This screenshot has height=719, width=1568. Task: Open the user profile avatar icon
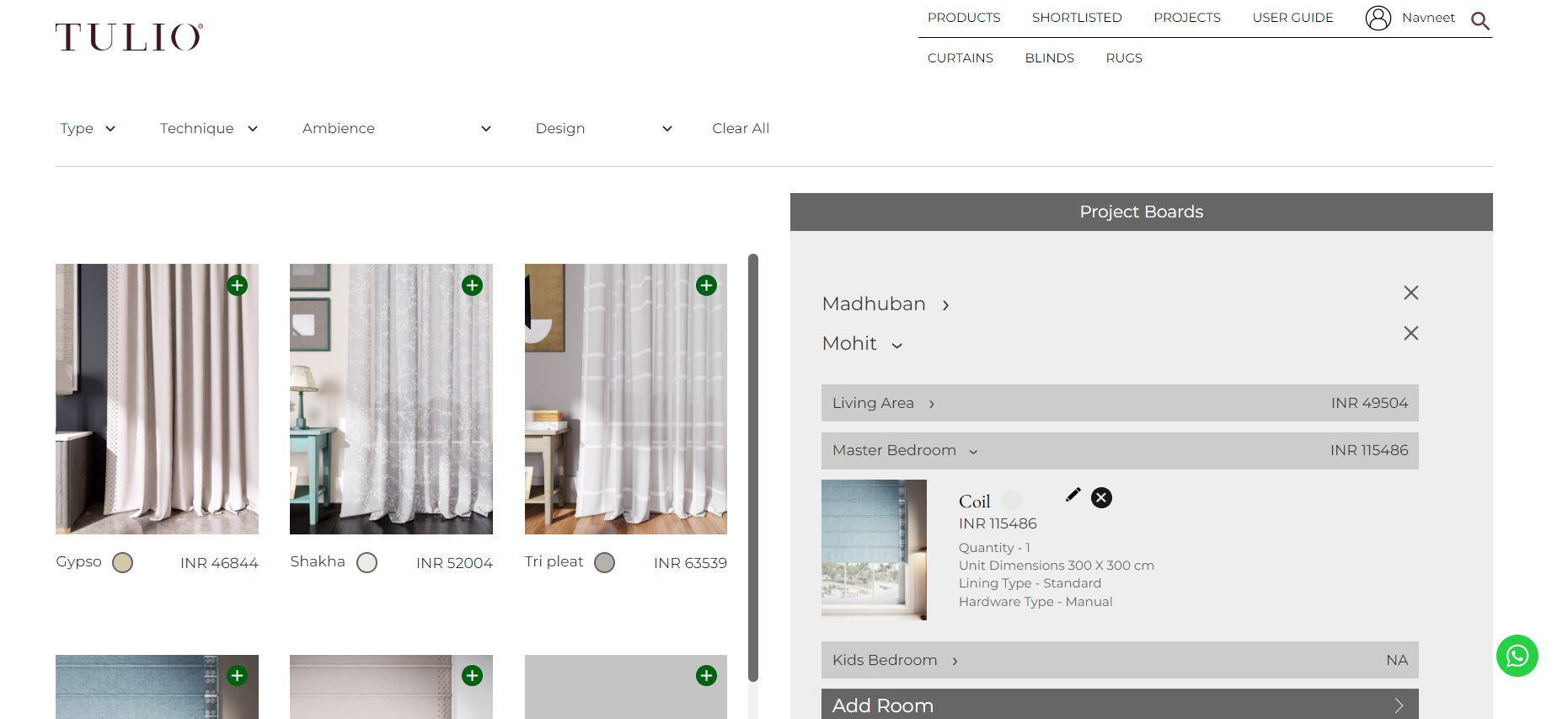click(1378, 18)
